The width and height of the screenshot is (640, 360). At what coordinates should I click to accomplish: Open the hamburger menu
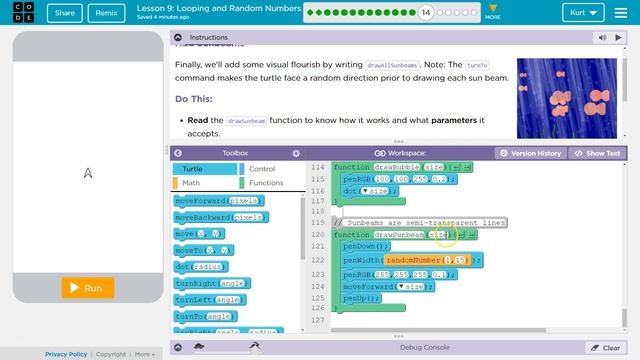tap(620, 13)
